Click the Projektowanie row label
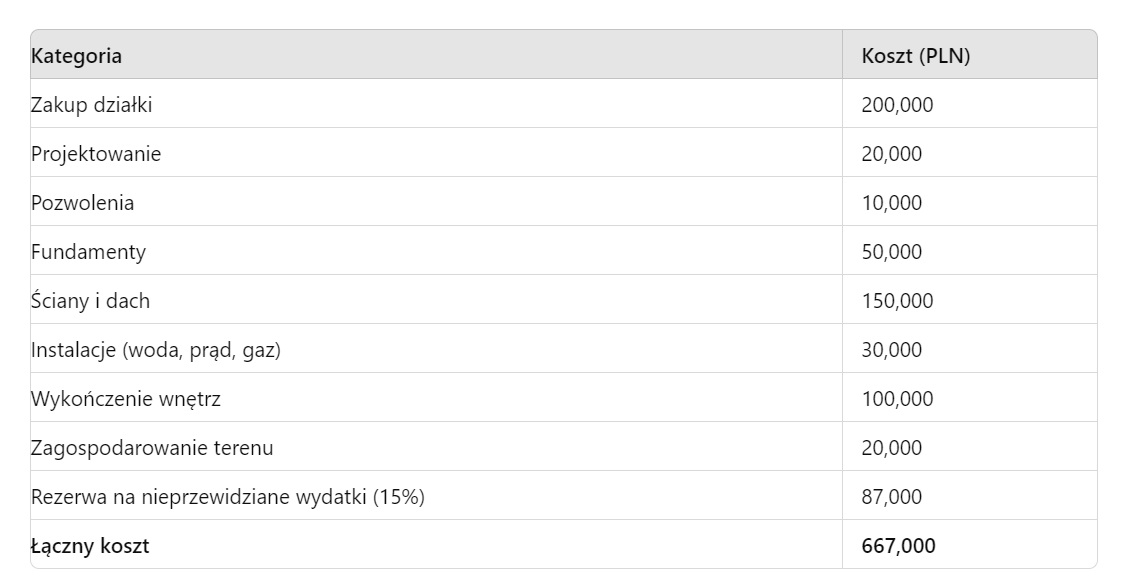 click(x=96, y=154)
